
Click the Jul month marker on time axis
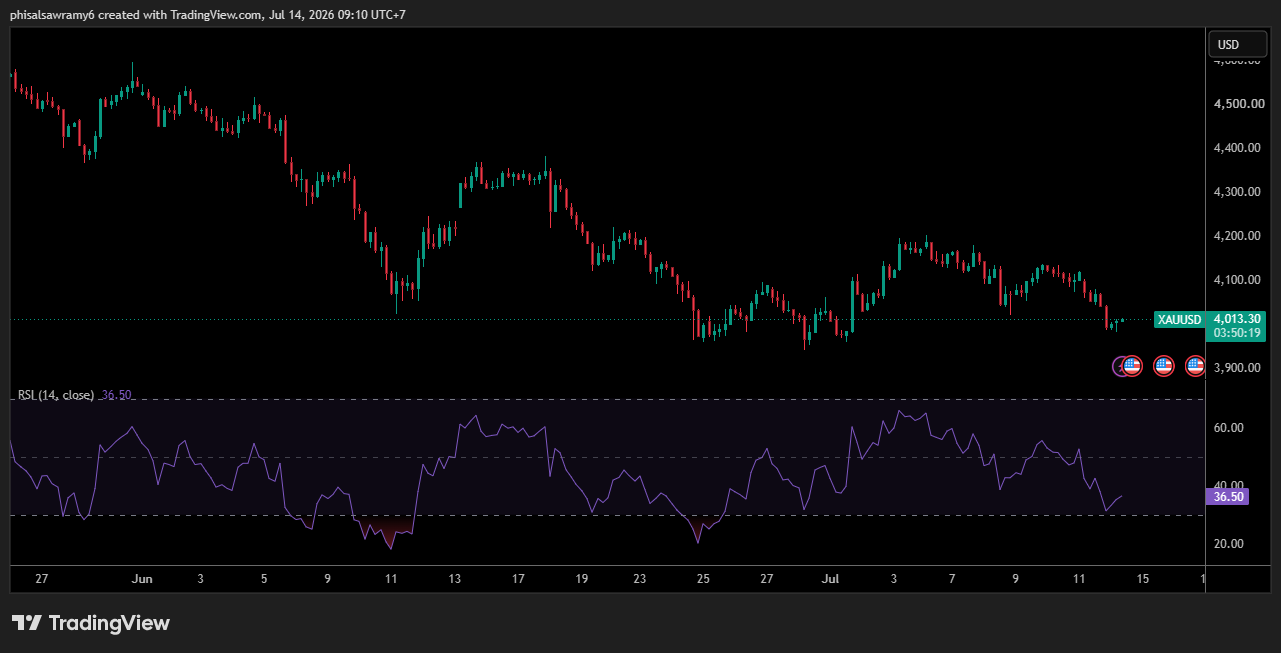[831, 579]
